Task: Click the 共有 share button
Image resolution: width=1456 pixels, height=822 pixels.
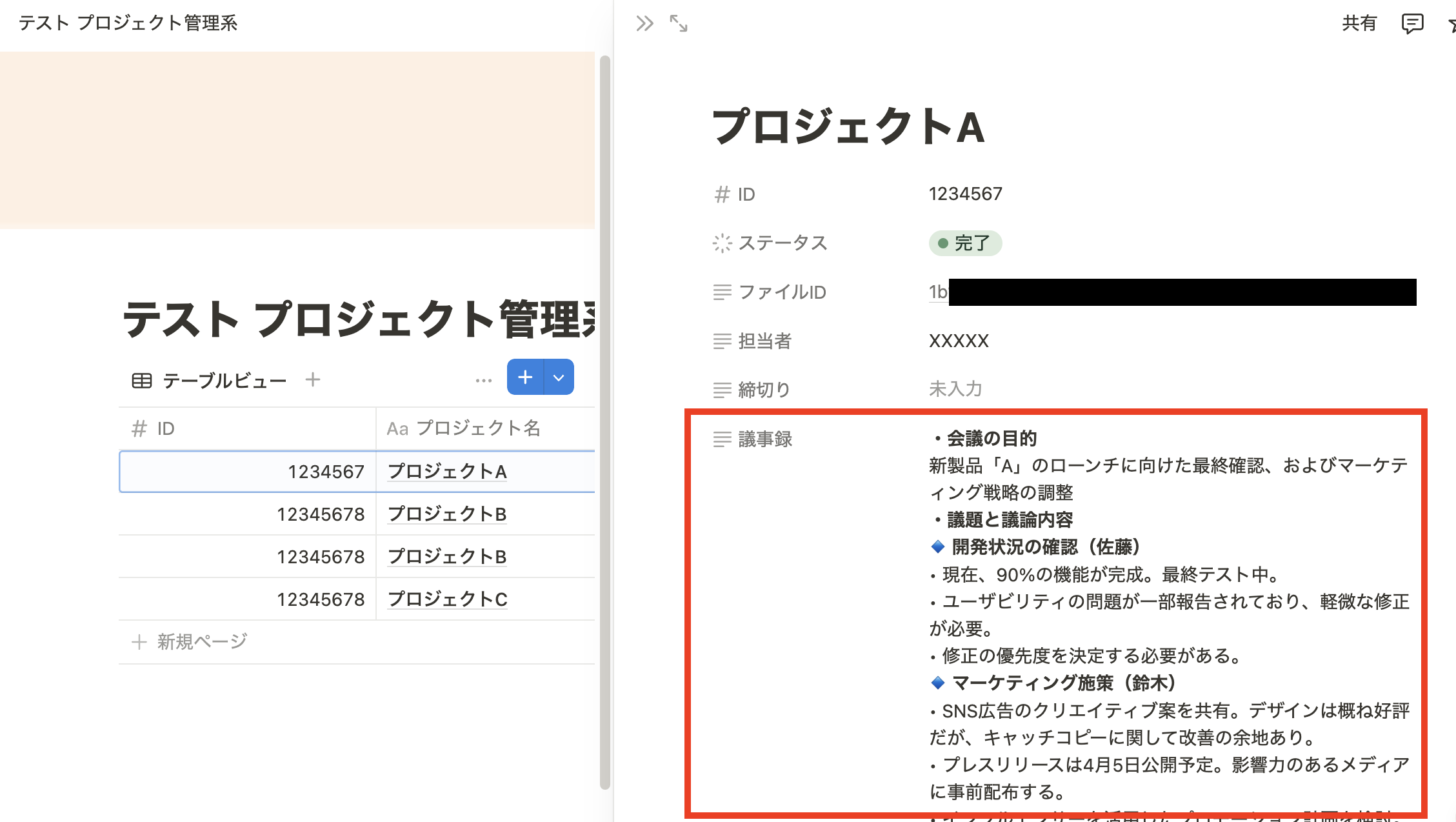Action: [x=1359, y=24]
